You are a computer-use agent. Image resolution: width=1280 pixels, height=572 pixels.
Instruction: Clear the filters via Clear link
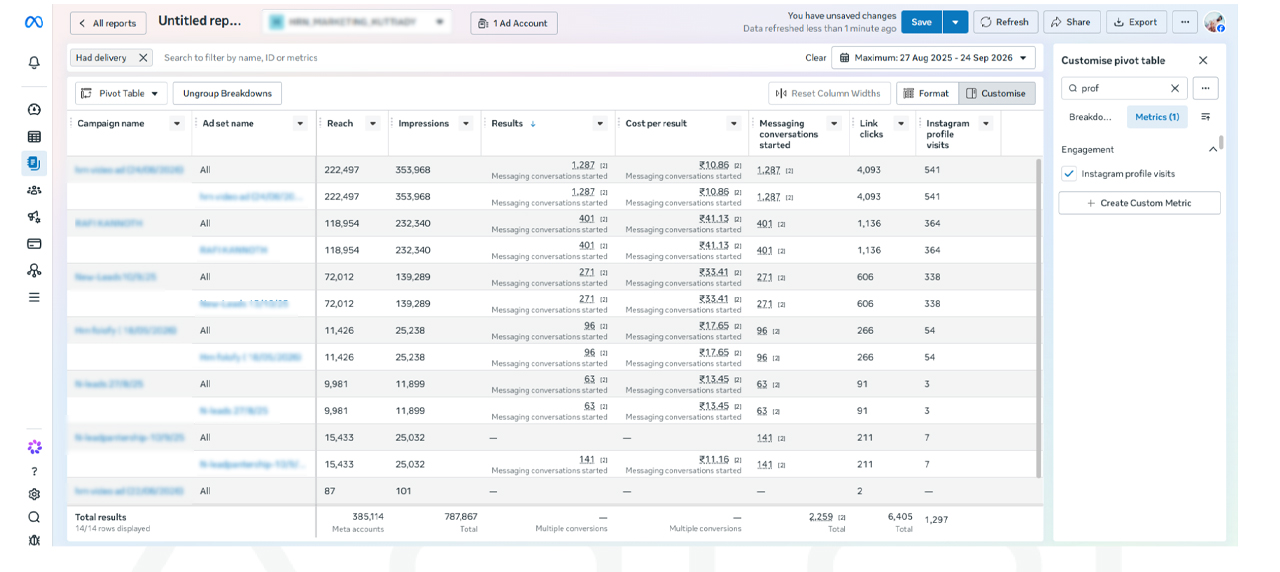(x=816, y=58)
